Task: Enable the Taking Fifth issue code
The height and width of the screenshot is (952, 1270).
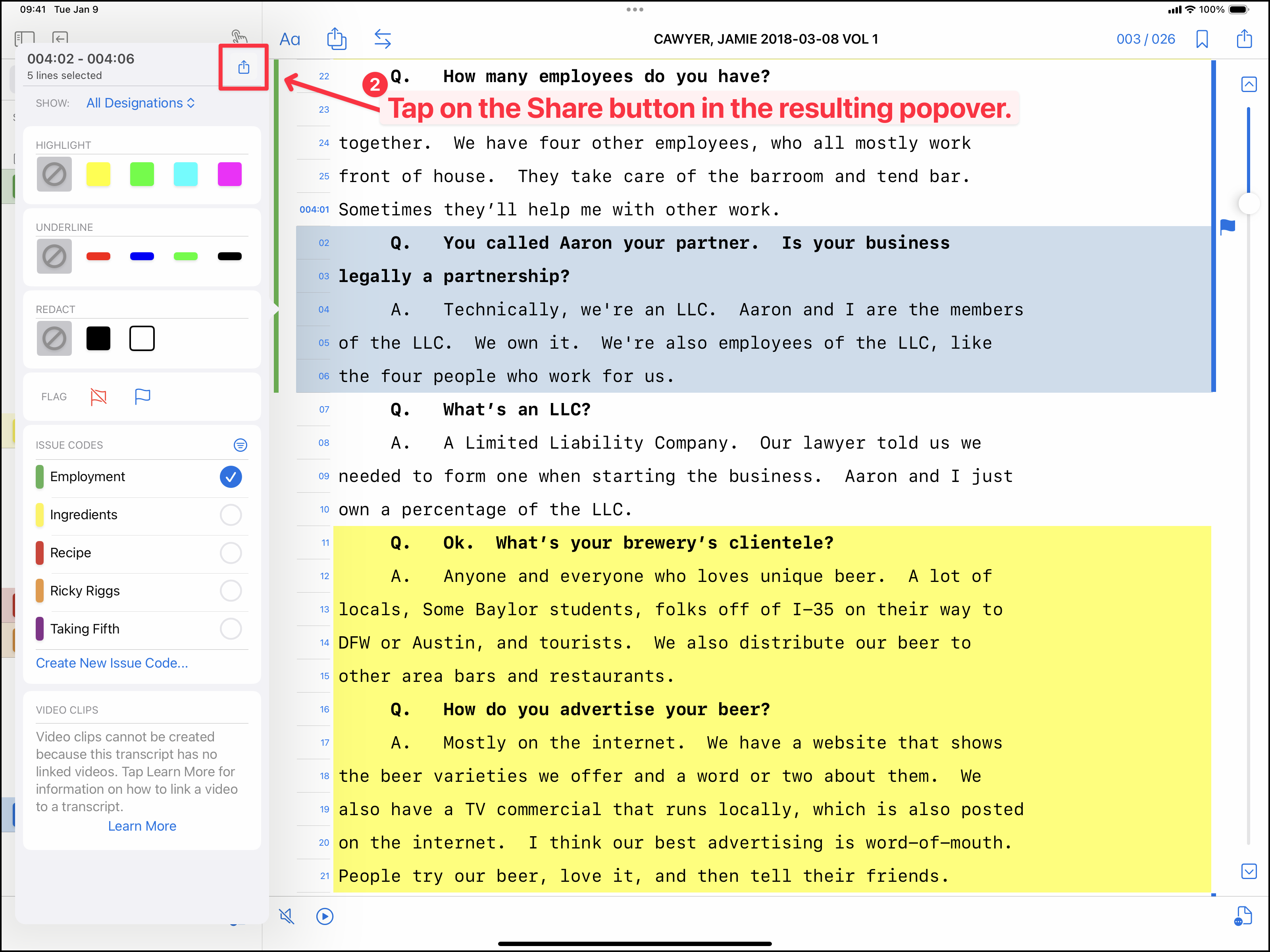Action: 230,628
